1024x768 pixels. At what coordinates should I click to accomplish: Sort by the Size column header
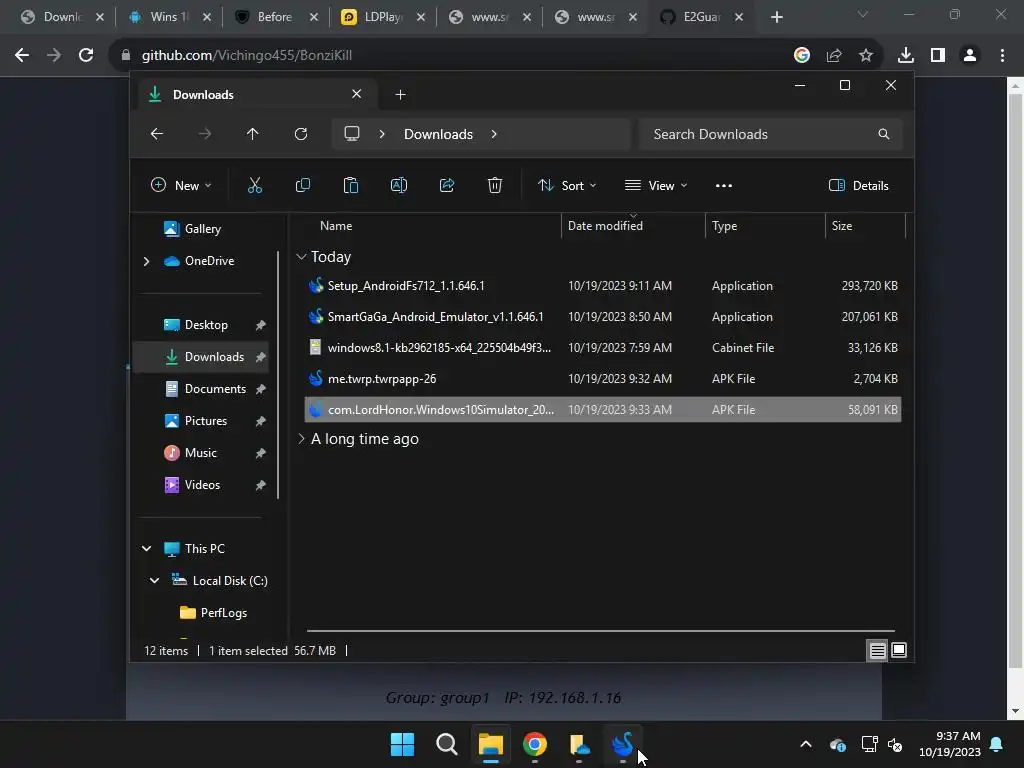click(842, 226)
